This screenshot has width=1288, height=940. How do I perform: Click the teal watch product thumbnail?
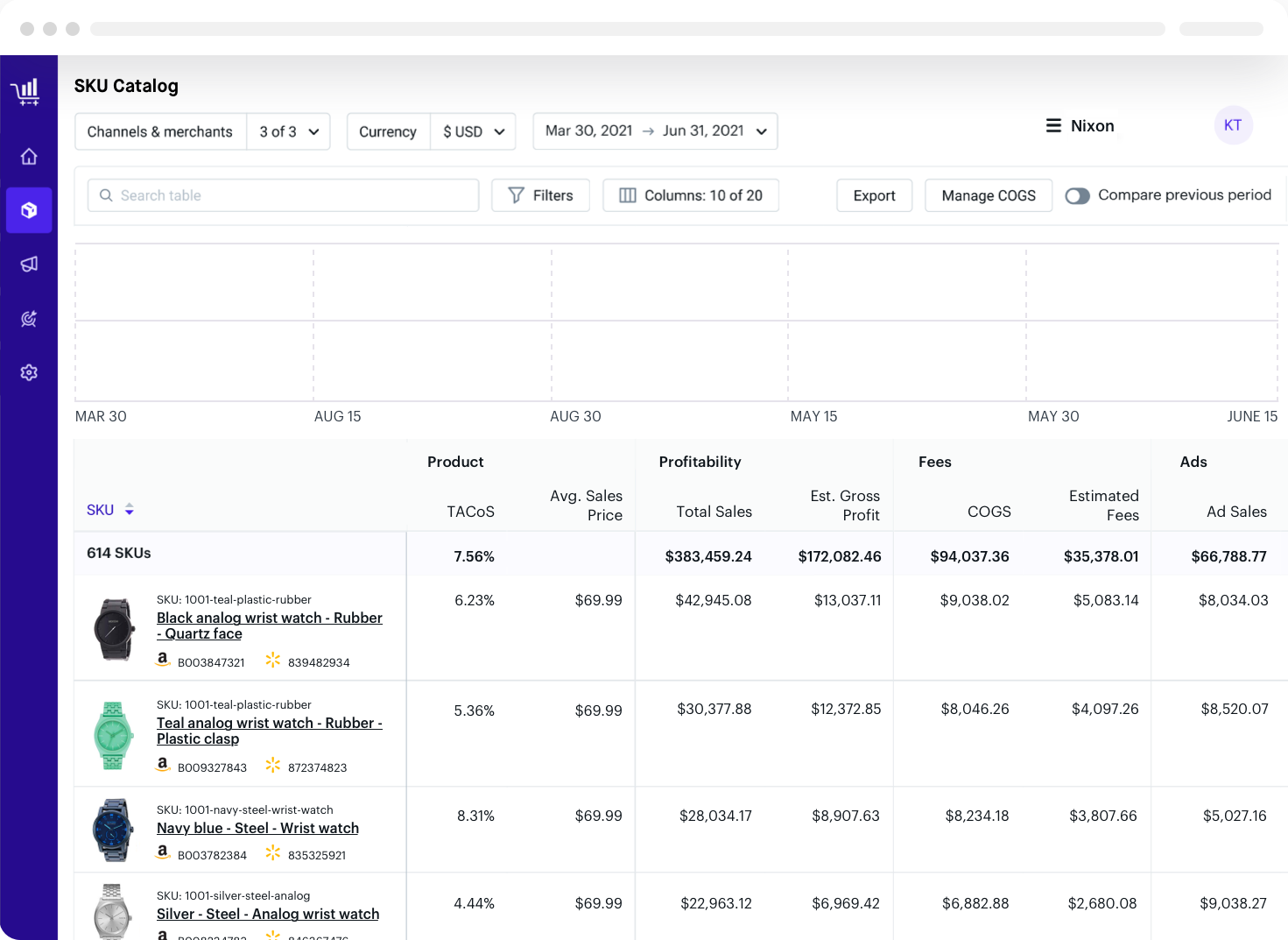pos(113,736)
